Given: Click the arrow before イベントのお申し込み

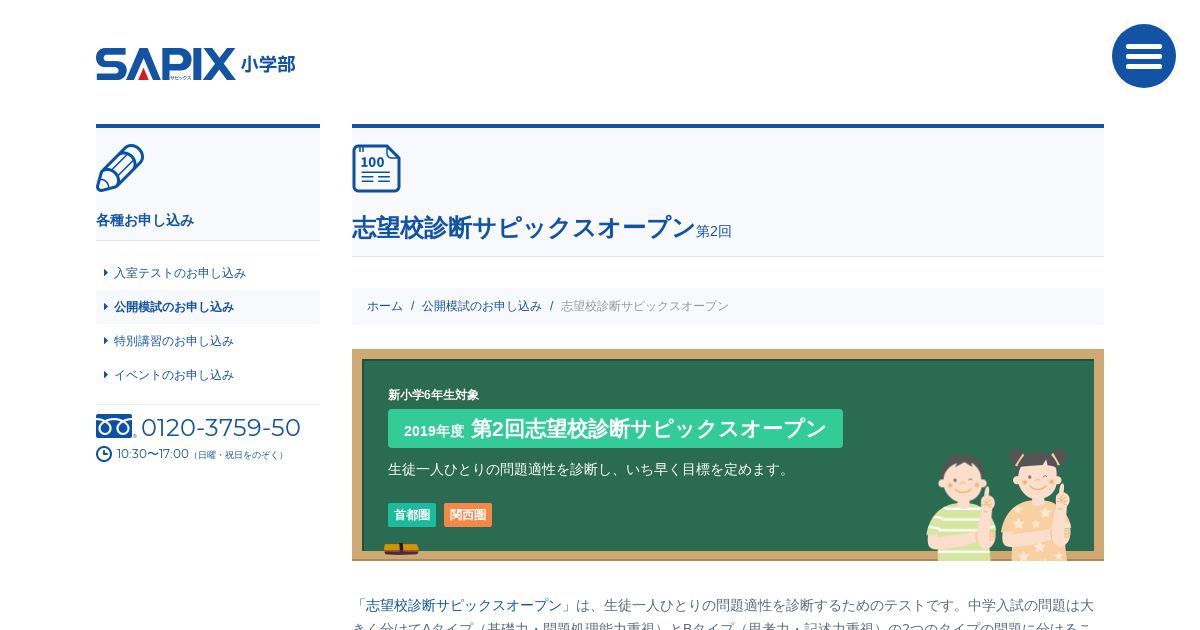Looking at the screenshot, I should coord(106,375).
